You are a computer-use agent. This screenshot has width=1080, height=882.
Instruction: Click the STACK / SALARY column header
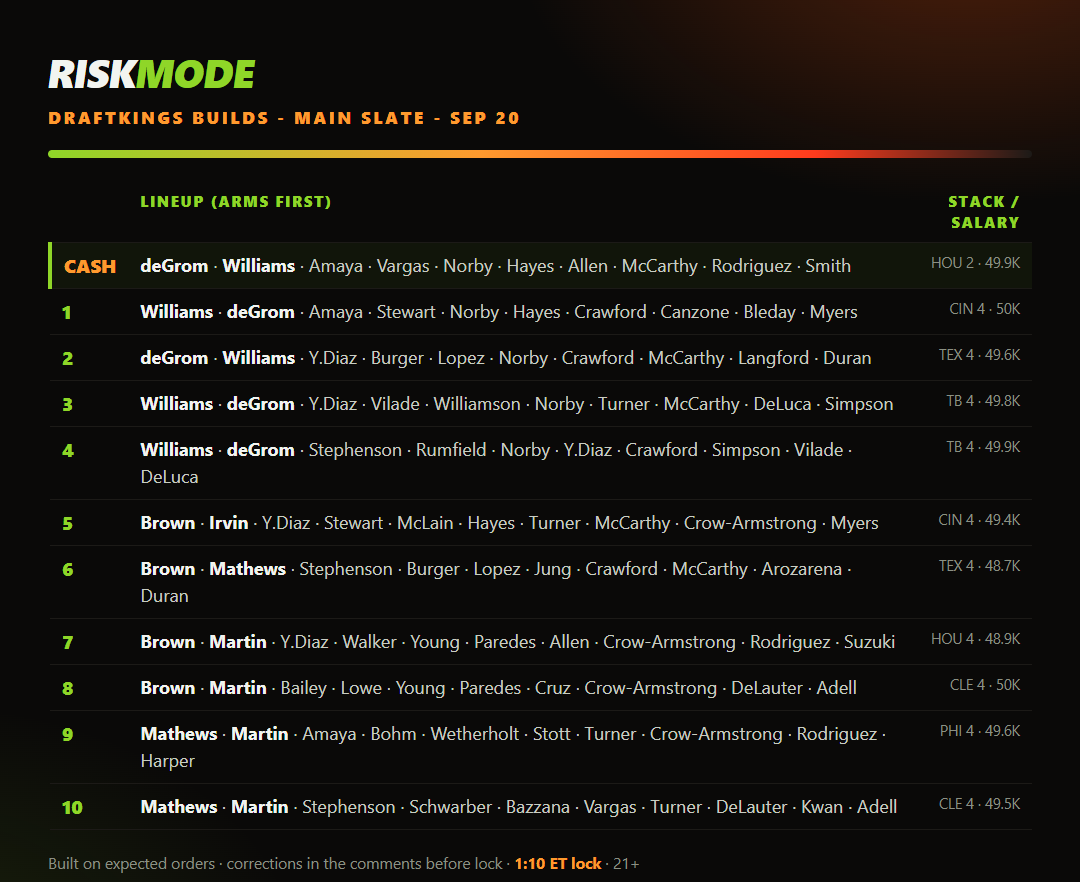(984, 212)
